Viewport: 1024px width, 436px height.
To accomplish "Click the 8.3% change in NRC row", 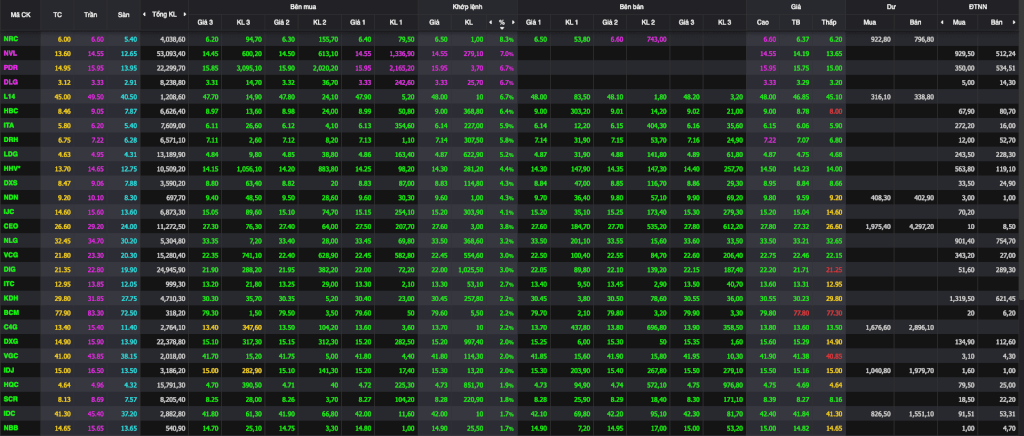I will [x=507, y=39].
